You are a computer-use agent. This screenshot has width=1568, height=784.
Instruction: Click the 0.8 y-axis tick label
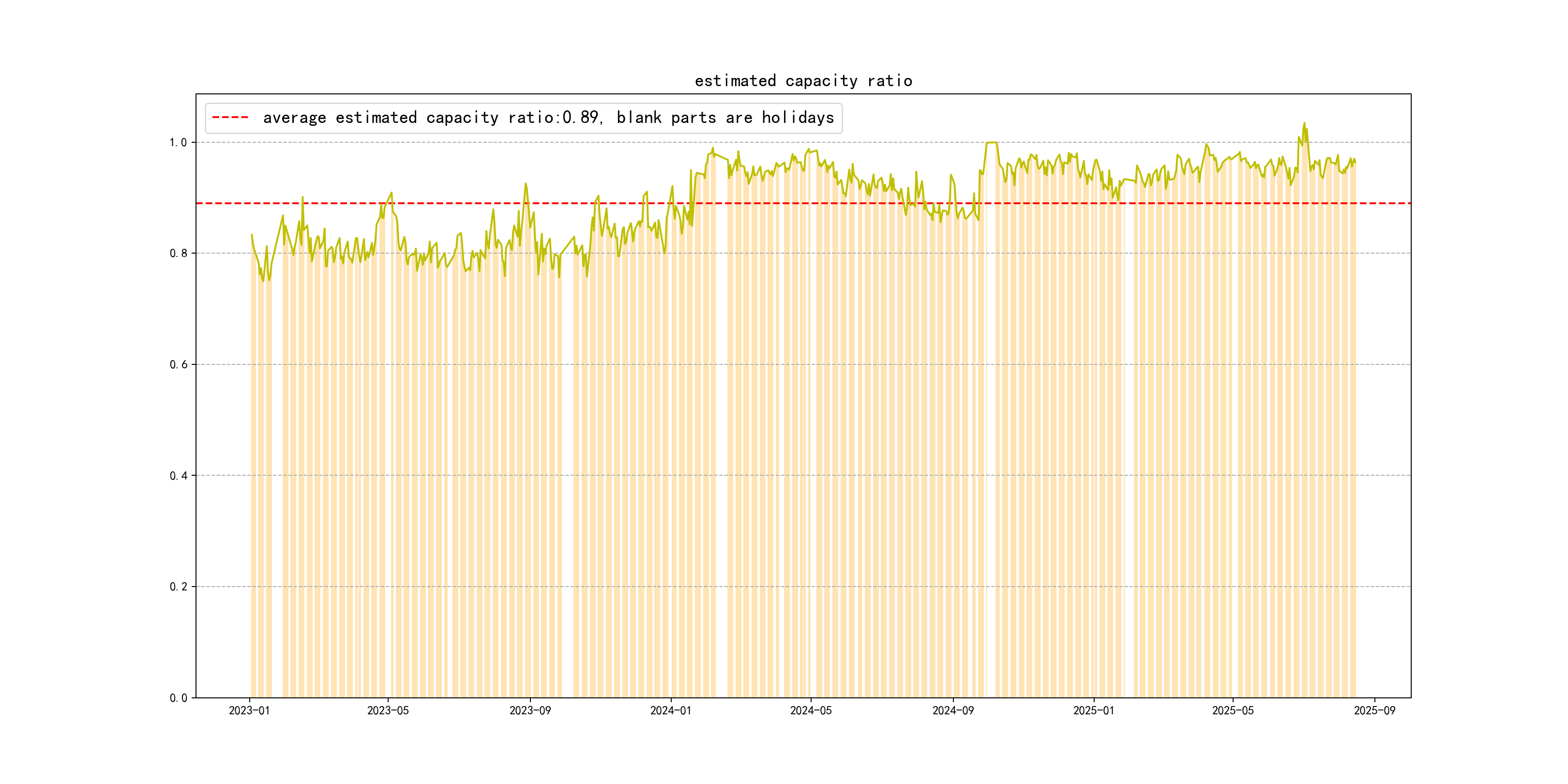pyautogui.click(x=178, y=253)
